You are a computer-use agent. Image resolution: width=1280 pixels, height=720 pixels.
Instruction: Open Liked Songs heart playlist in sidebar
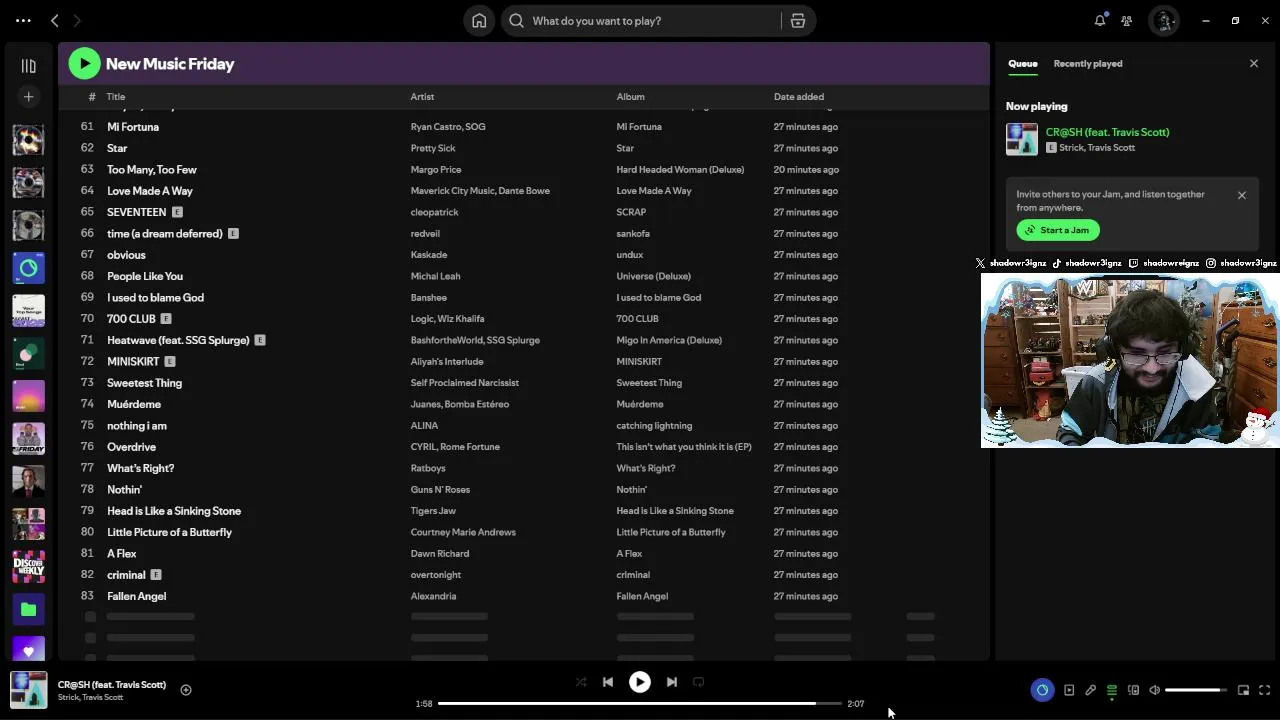(28, 651)
